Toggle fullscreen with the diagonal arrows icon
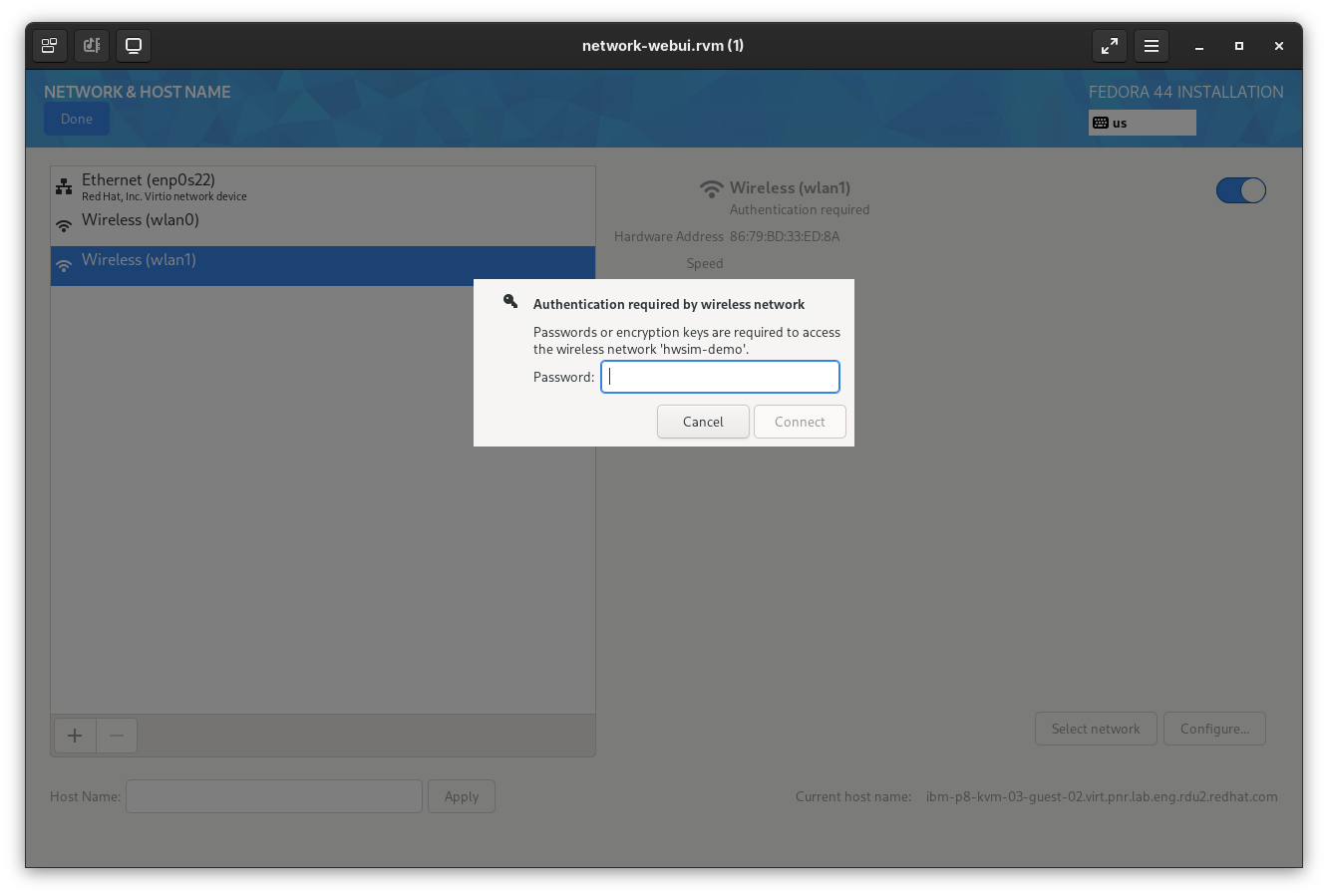 pos(1110,46)
